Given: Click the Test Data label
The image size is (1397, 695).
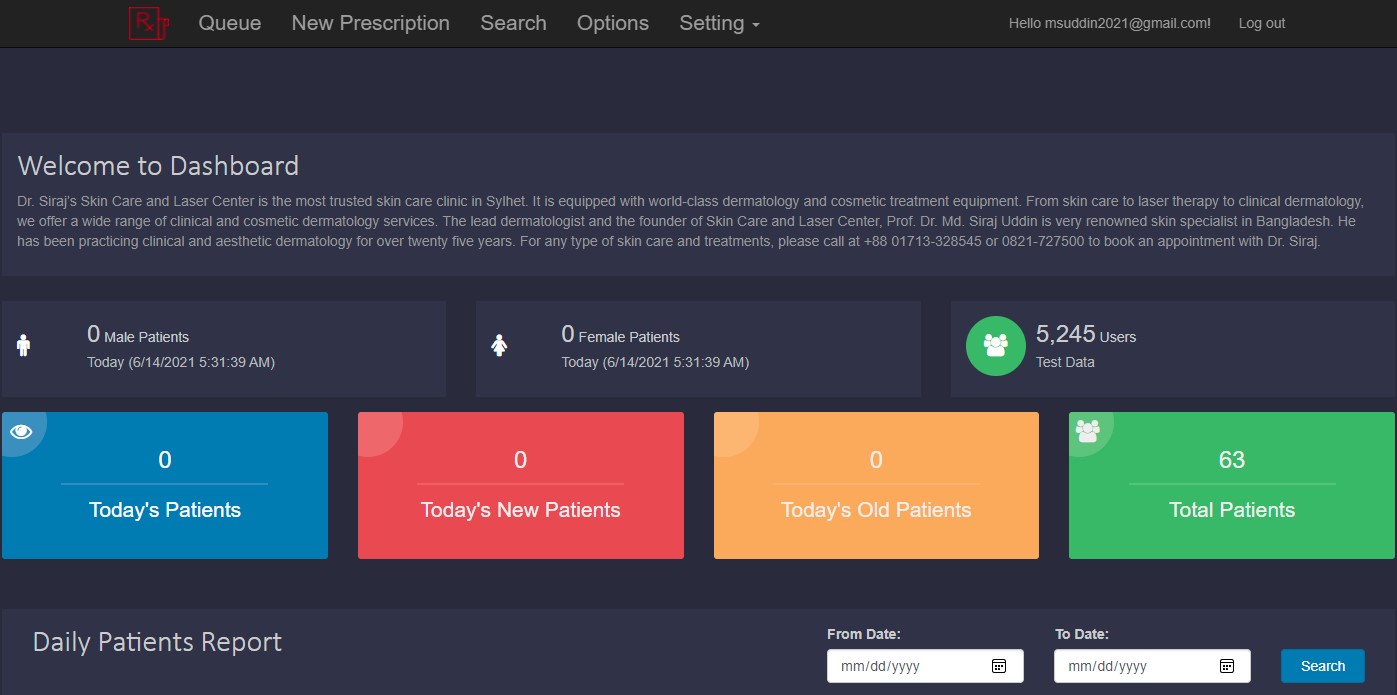Looking at the screenshot, I should point(1065,362).
